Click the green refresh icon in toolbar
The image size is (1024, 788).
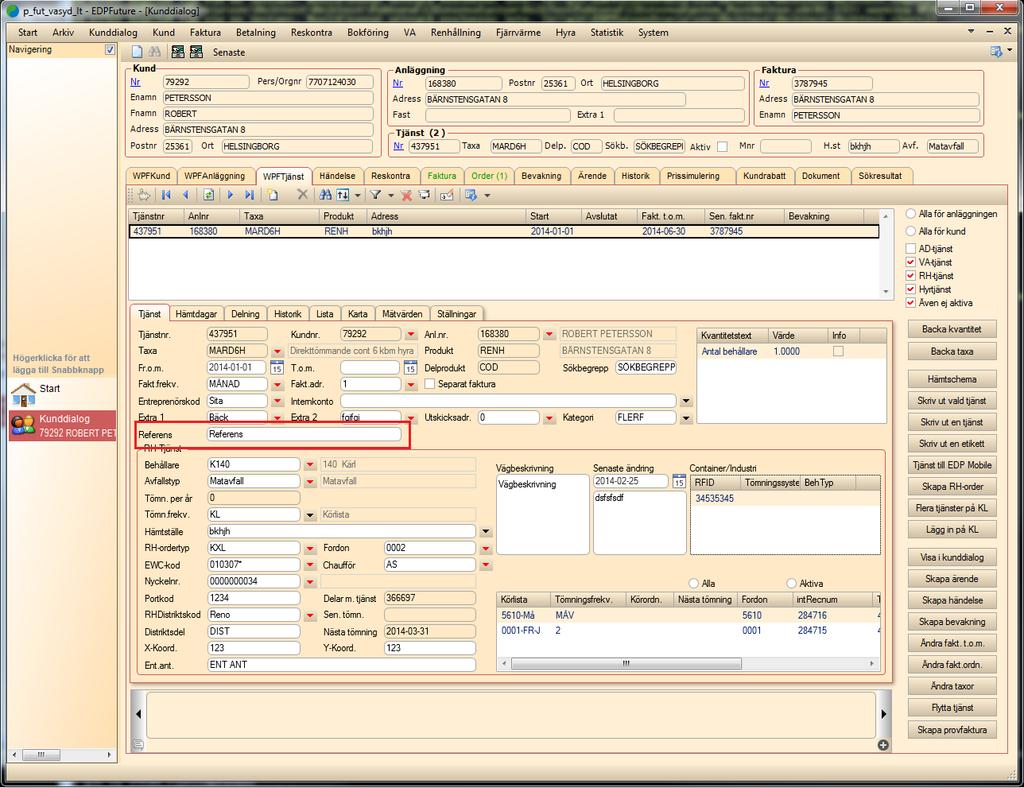[208, 195]
